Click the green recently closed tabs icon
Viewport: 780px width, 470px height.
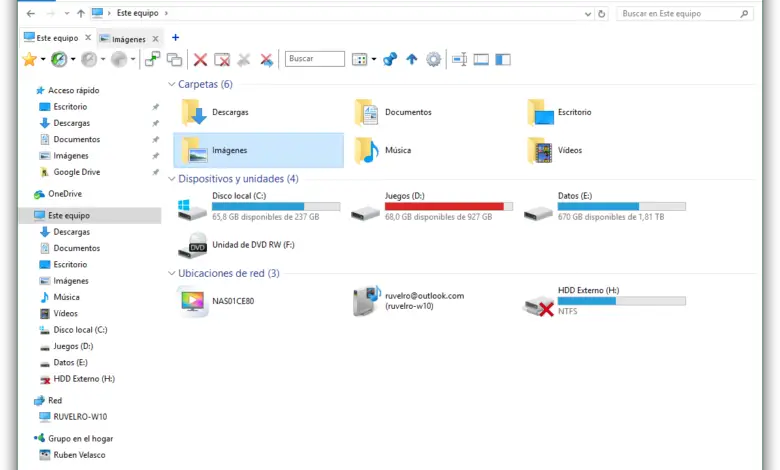point(59,60)
